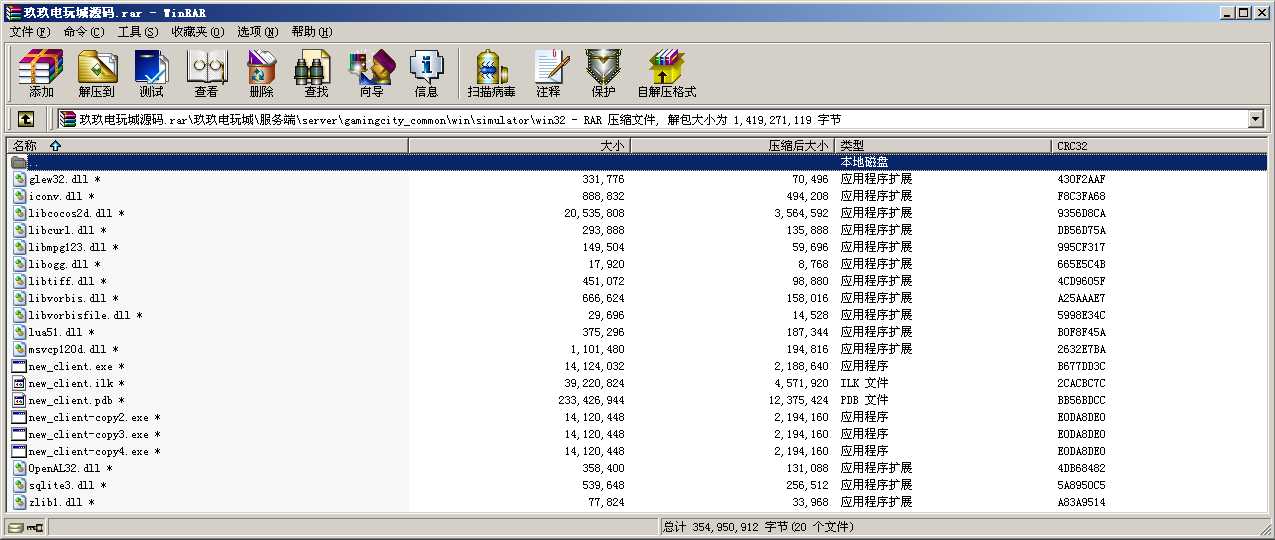Select the glew32.dll file icon
This screenshot has width=1275, height=540.
19,179
